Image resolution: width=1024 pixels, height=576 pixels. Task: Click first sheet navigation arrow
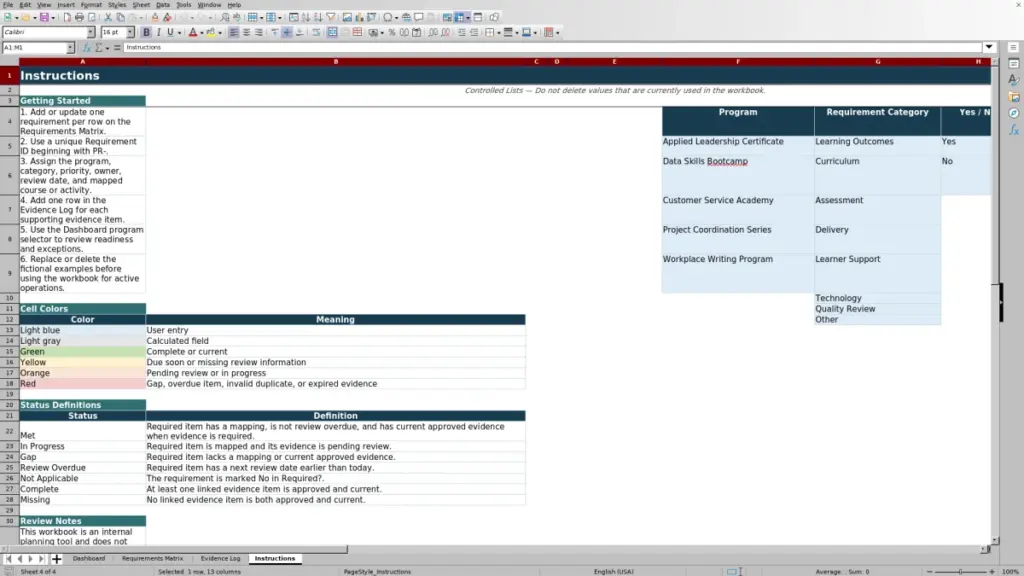point(8,559)
